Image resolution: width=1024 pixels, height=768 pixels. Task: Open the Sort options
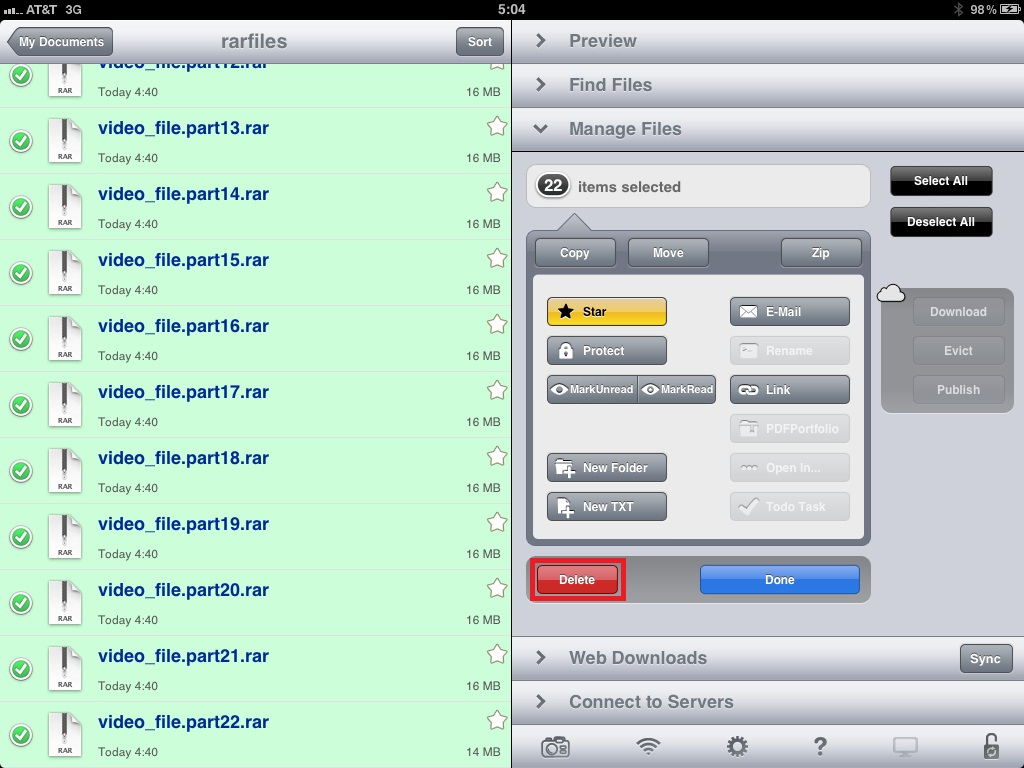coord(479,42)
